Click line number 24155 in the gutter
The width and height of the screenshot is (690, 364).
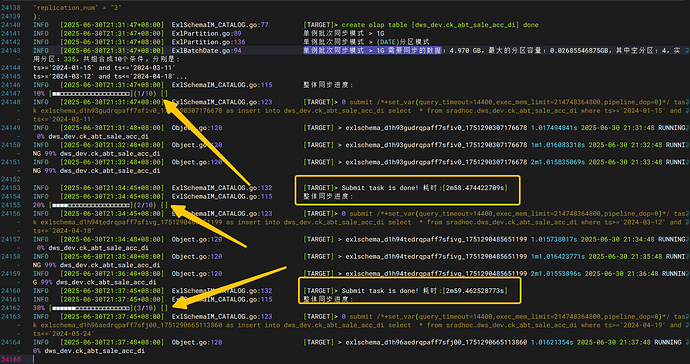tap(11, 205)
